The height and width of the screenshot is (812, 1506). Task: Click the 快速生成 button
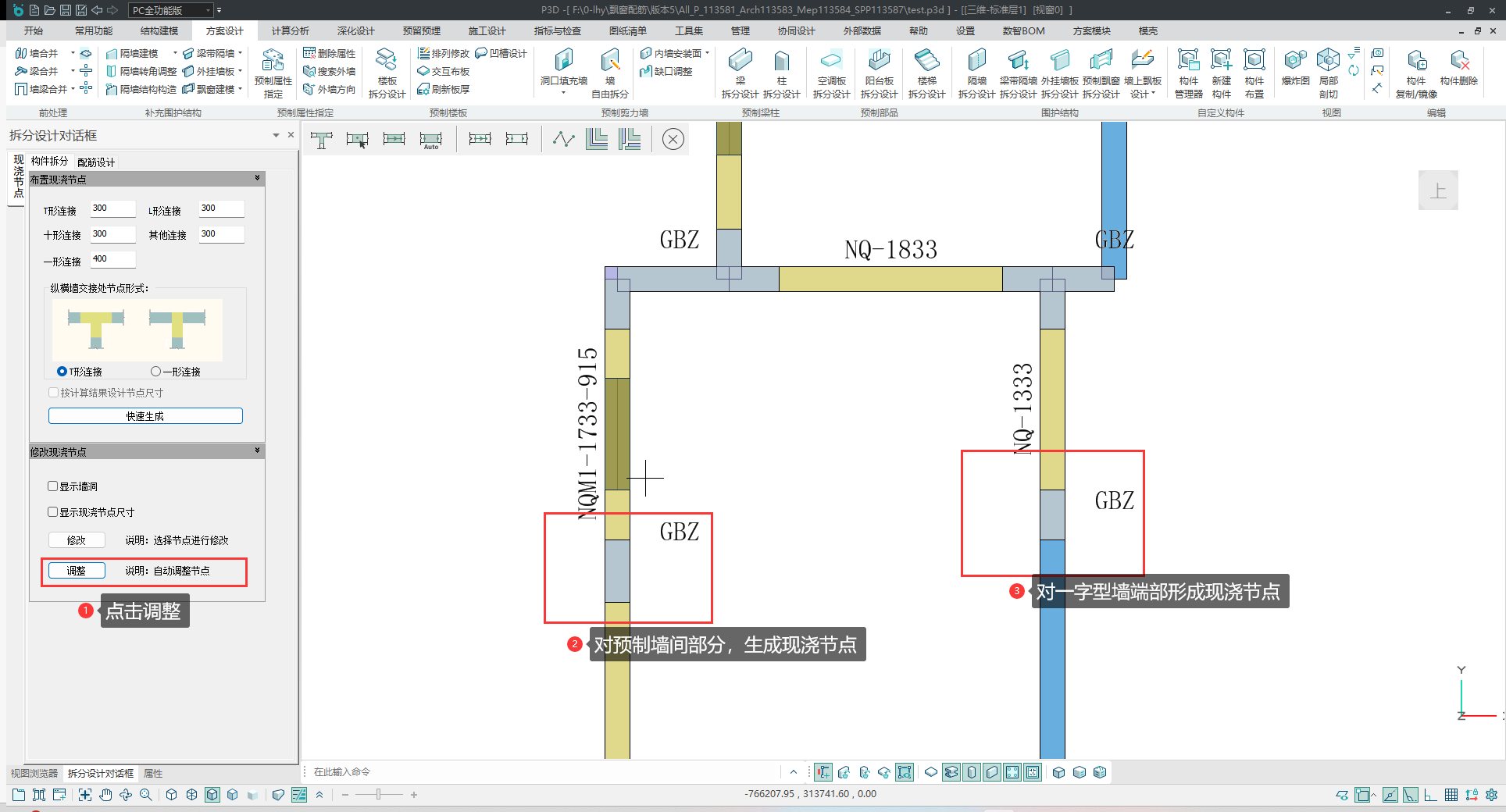click(x=145, y=416)
